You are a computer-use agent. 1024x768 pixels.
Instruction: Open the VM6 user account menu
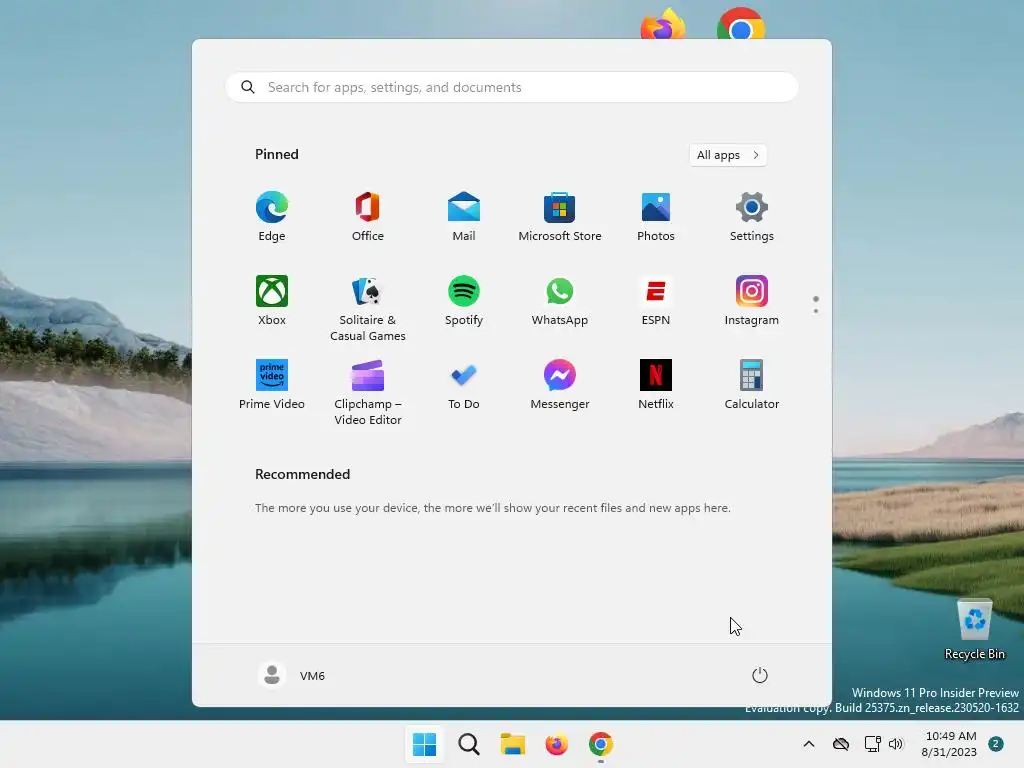click(x=292, y=675)
